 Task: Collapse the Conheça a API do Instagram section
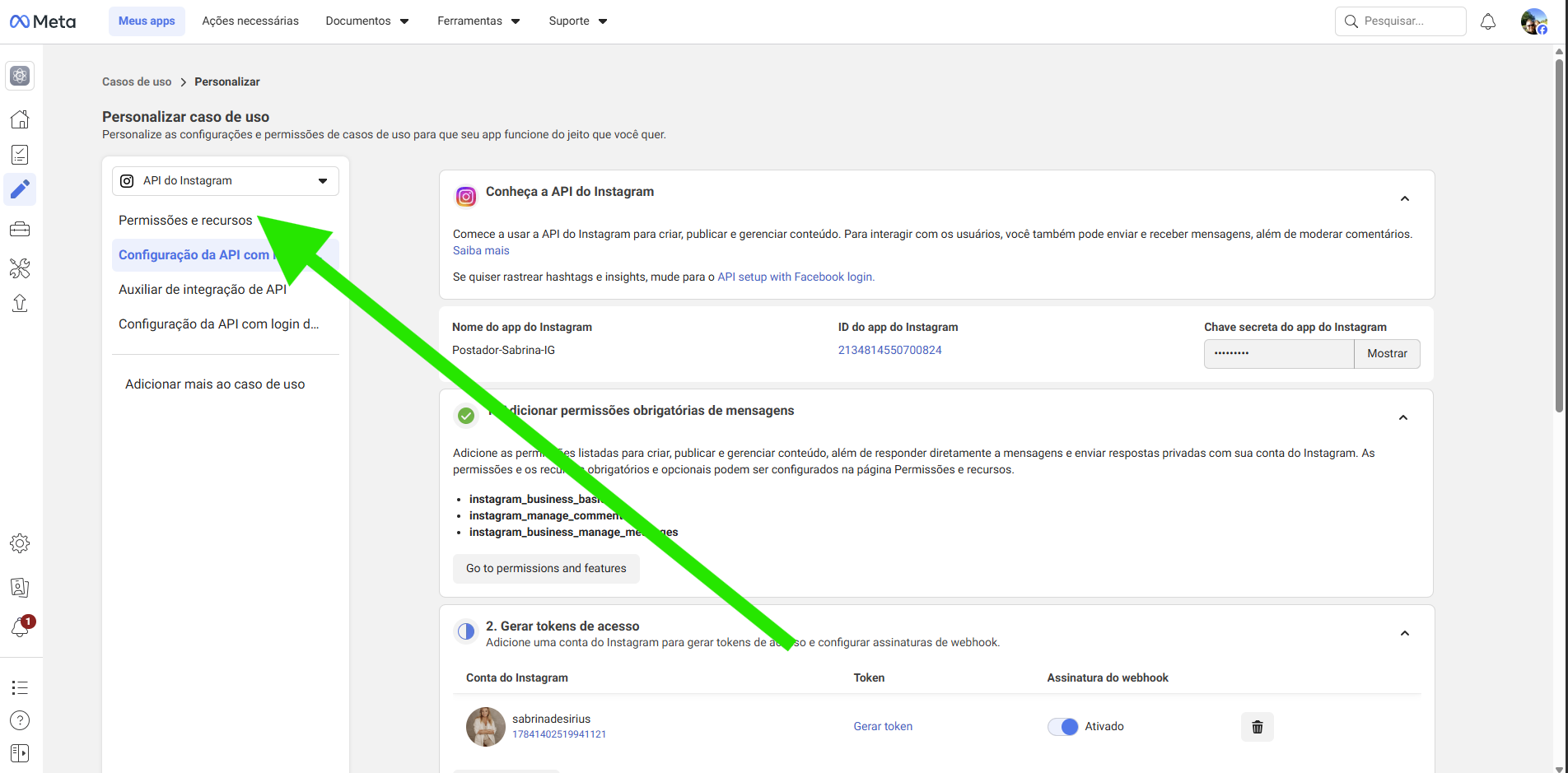click(x=1405, y=198)
